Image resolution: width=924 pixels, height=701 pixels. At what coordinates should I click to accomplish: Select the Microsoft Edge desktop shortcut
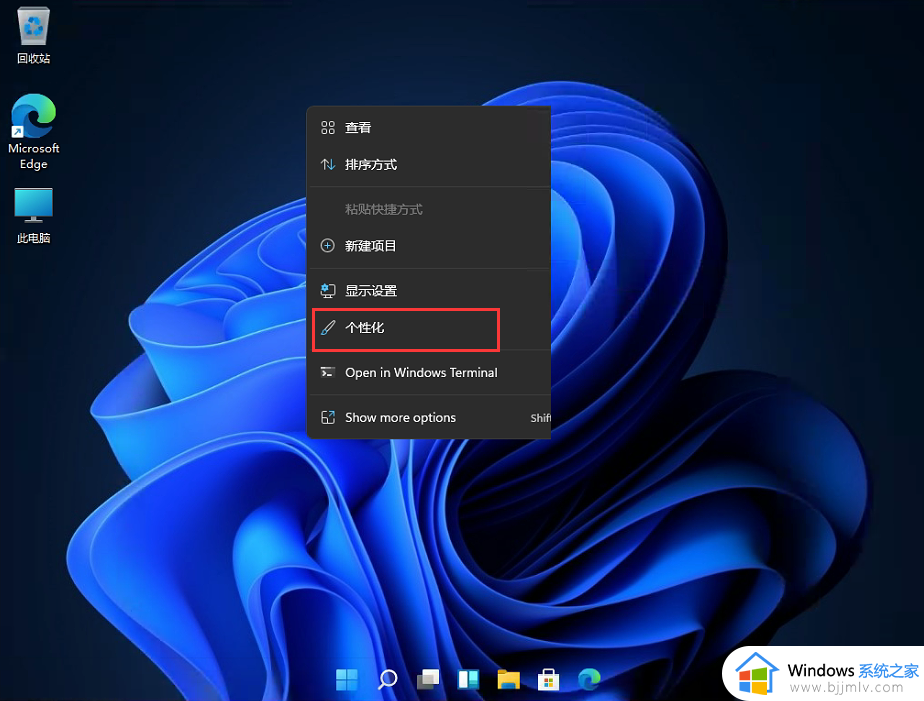(34, 132)
